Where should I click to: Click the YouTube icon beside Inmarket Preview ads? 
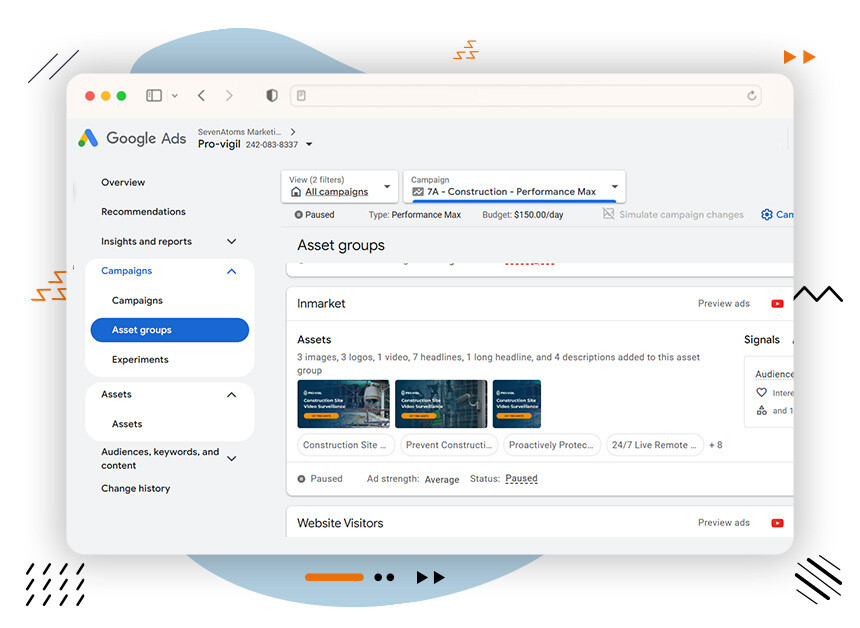(x=778, y=303)
